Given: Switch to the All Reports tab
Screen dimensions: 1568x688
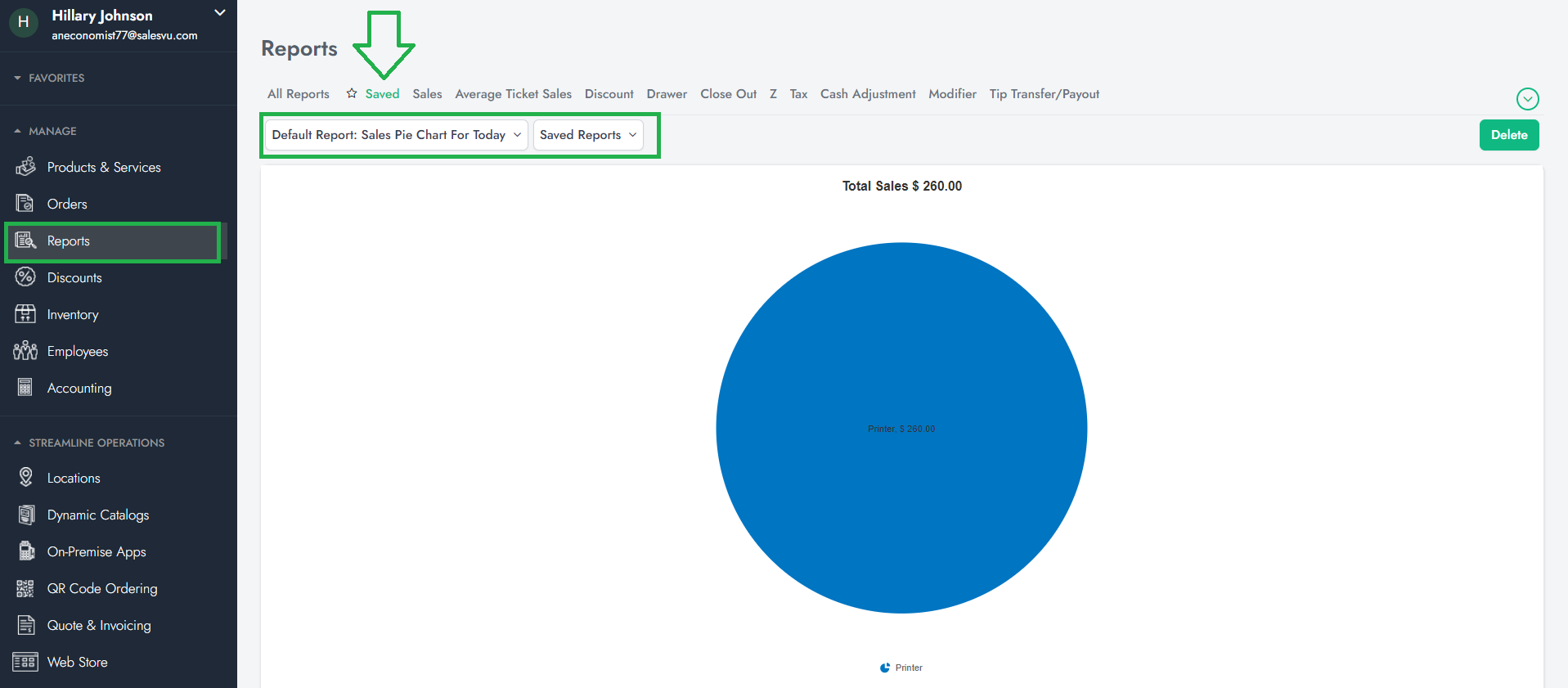Looking at the screenshot, I should click(298, 94).
